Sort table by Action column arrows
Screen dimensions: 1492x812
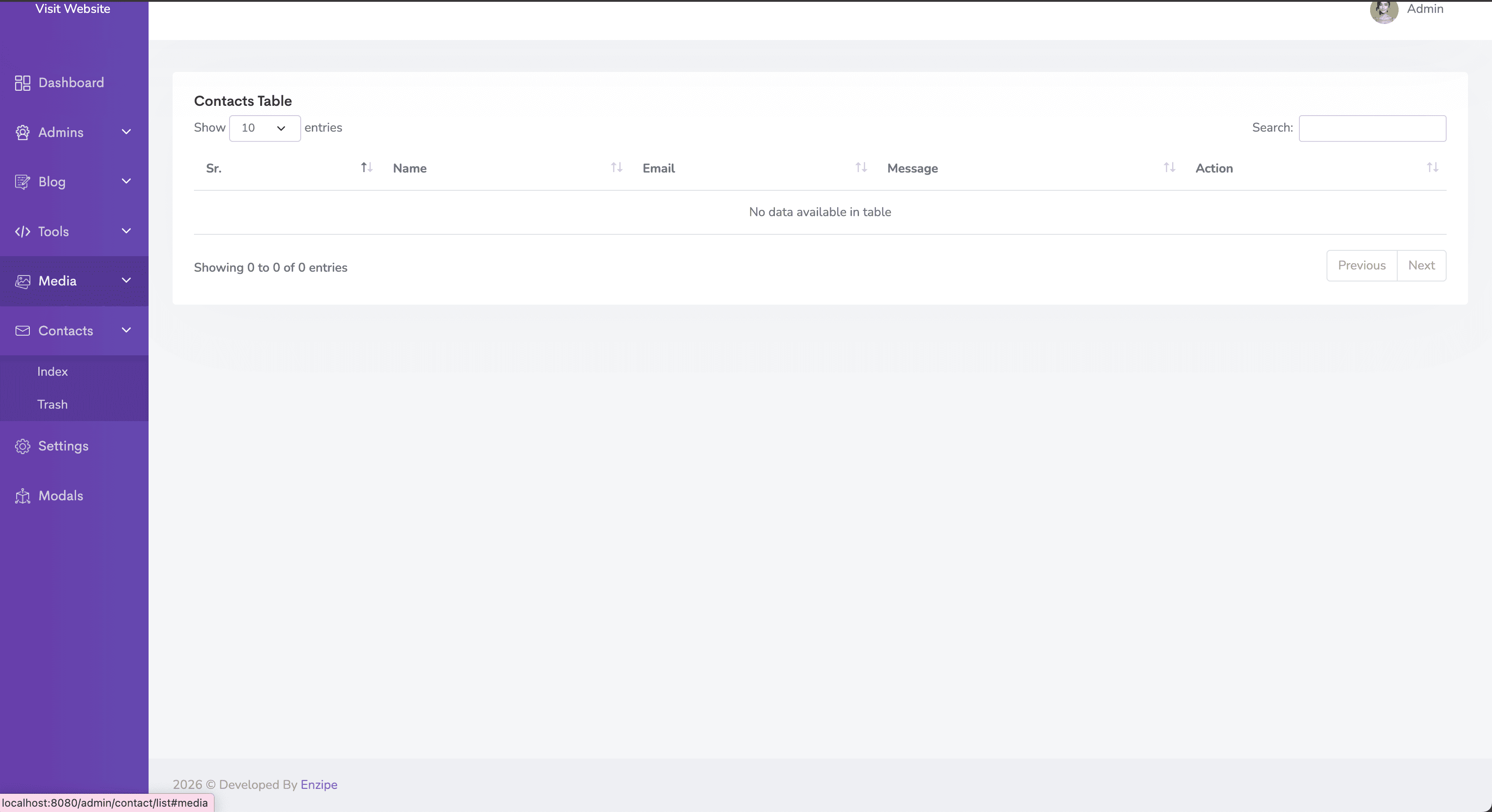(1433, 167)
